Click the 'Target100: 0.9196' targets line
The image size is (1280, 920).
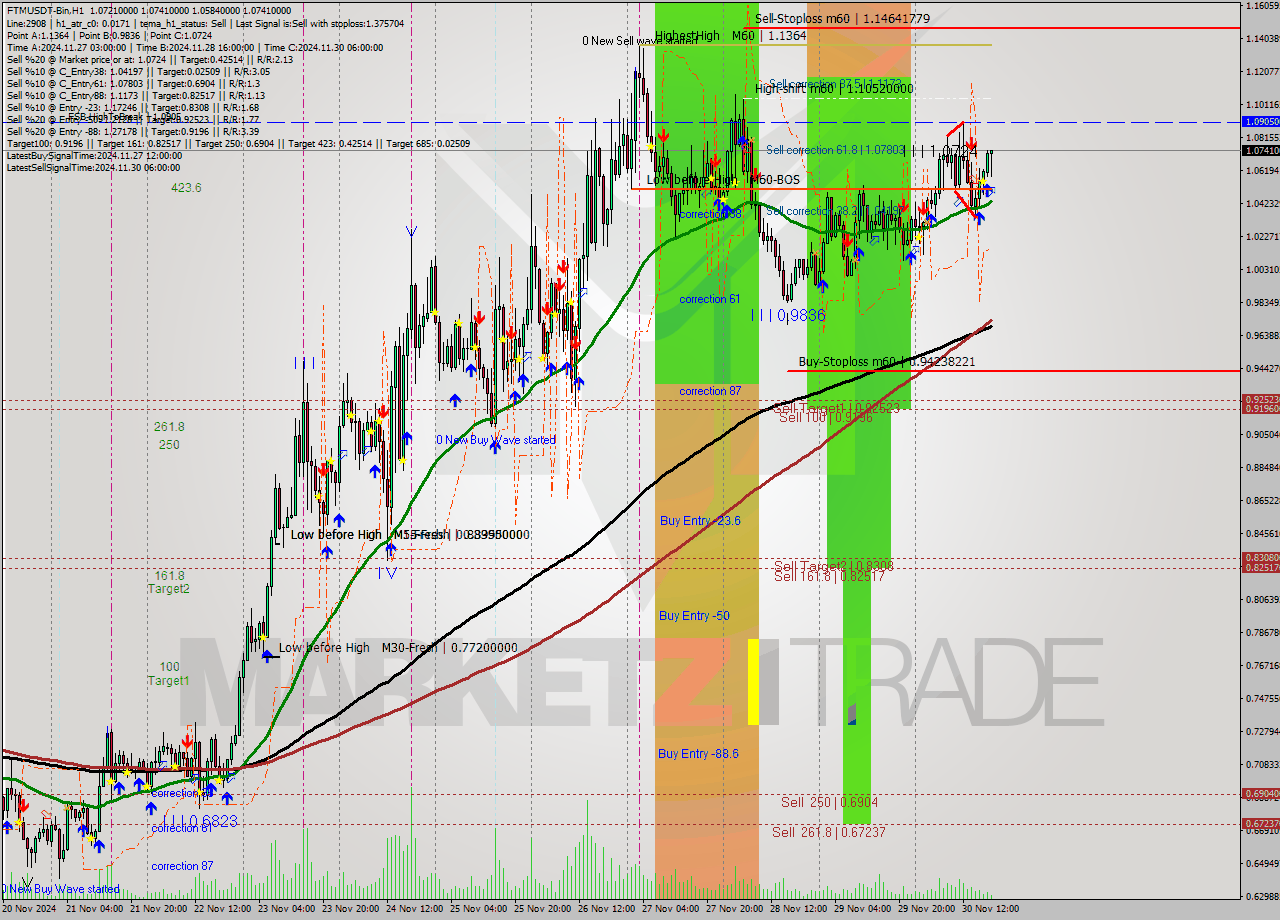(238, 143)
